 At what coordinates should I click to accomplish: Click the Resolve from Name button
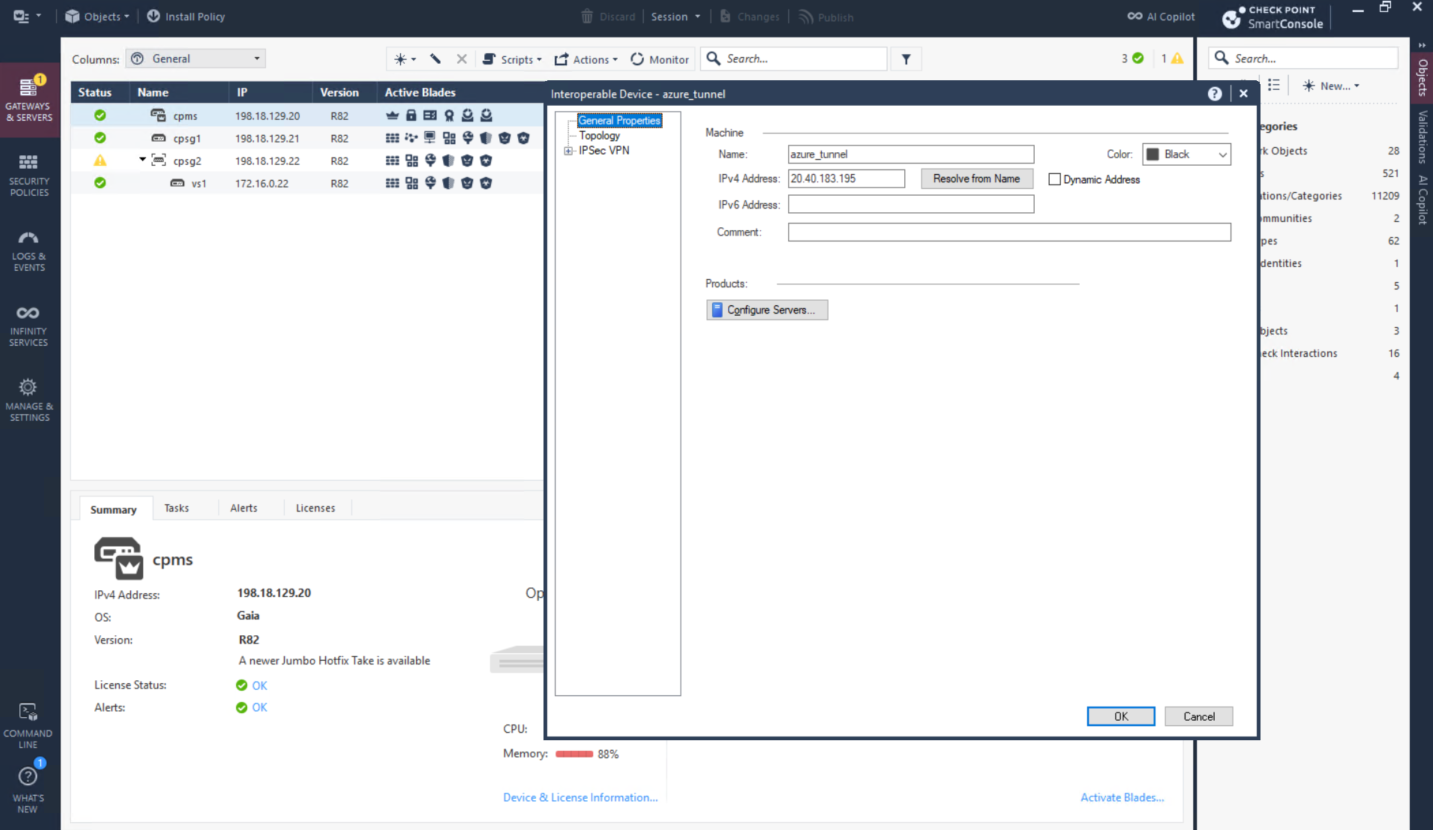pos(976,179)
